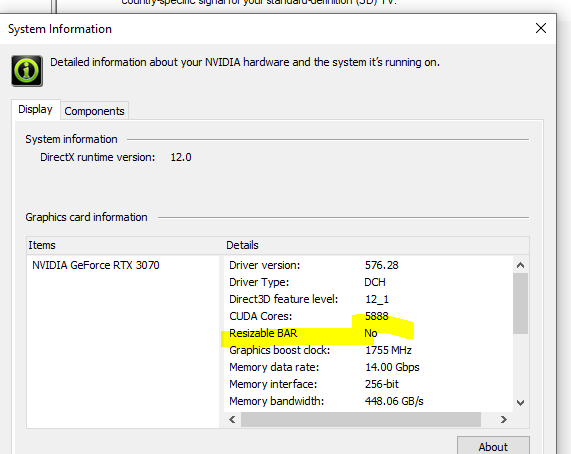Select the Resizable BAR row
This screenshot has height=454, width=571.
(368, 333)
